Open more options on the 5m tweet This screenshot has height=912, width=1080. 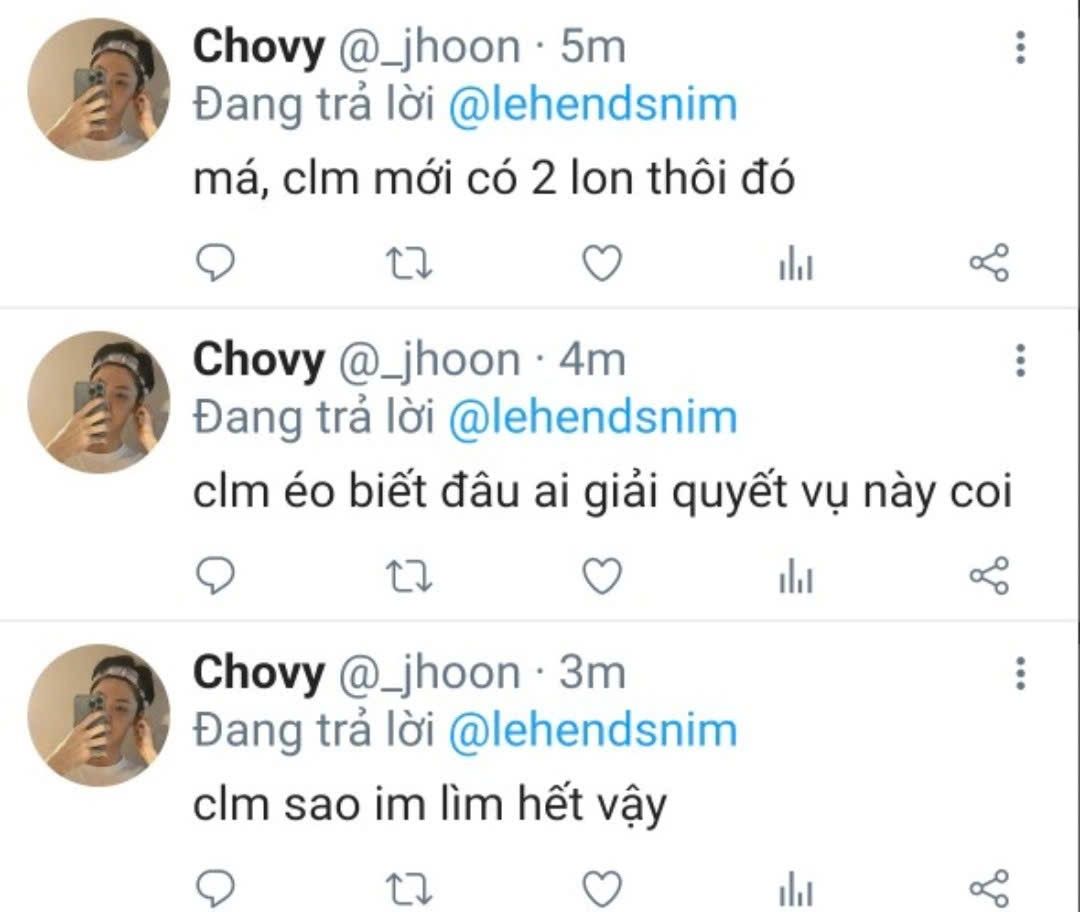tap(1021, 48)
